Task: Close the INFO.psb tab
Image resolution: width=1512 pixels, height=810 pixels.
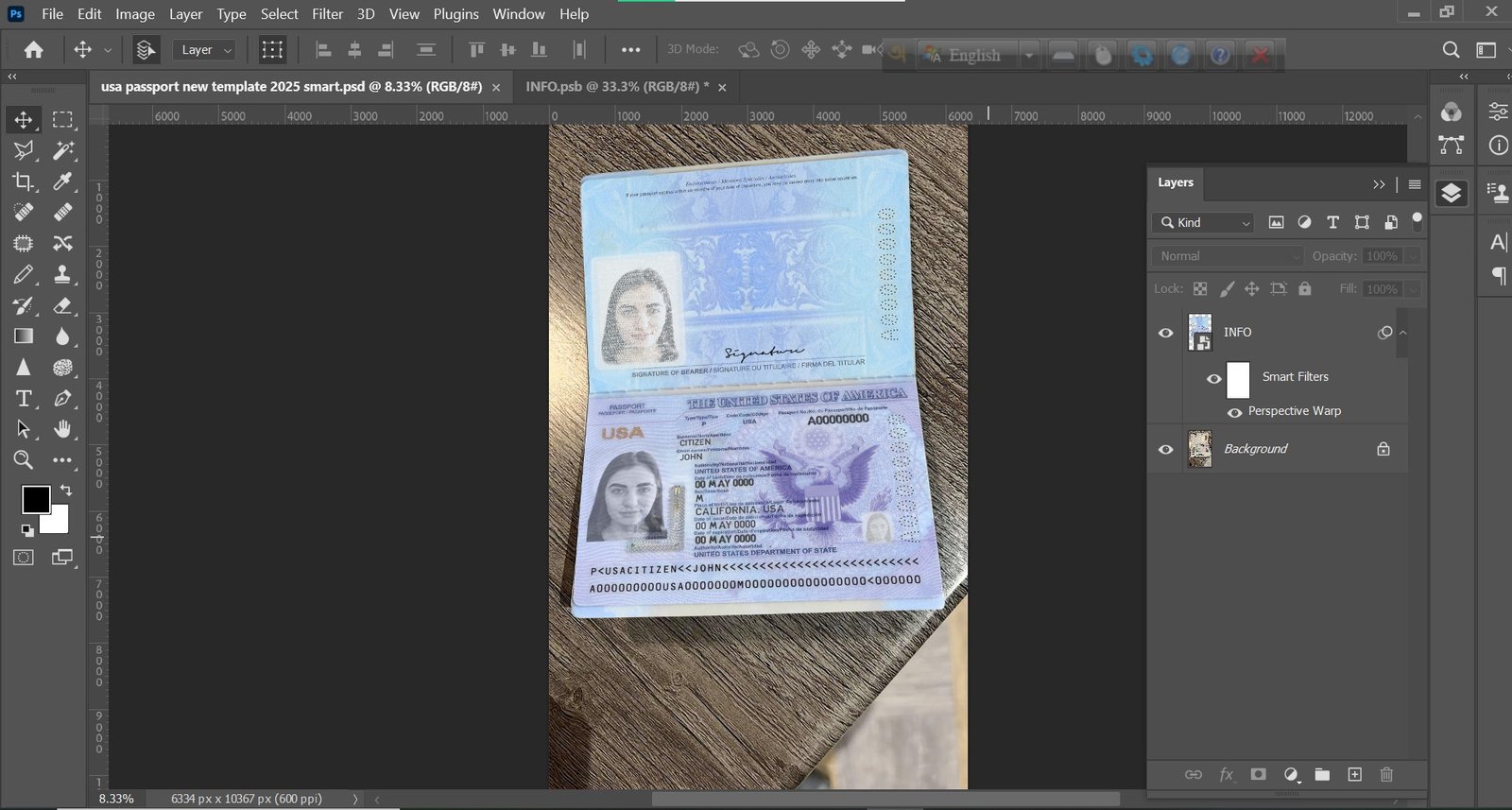Action: click(x=722, y=87)
